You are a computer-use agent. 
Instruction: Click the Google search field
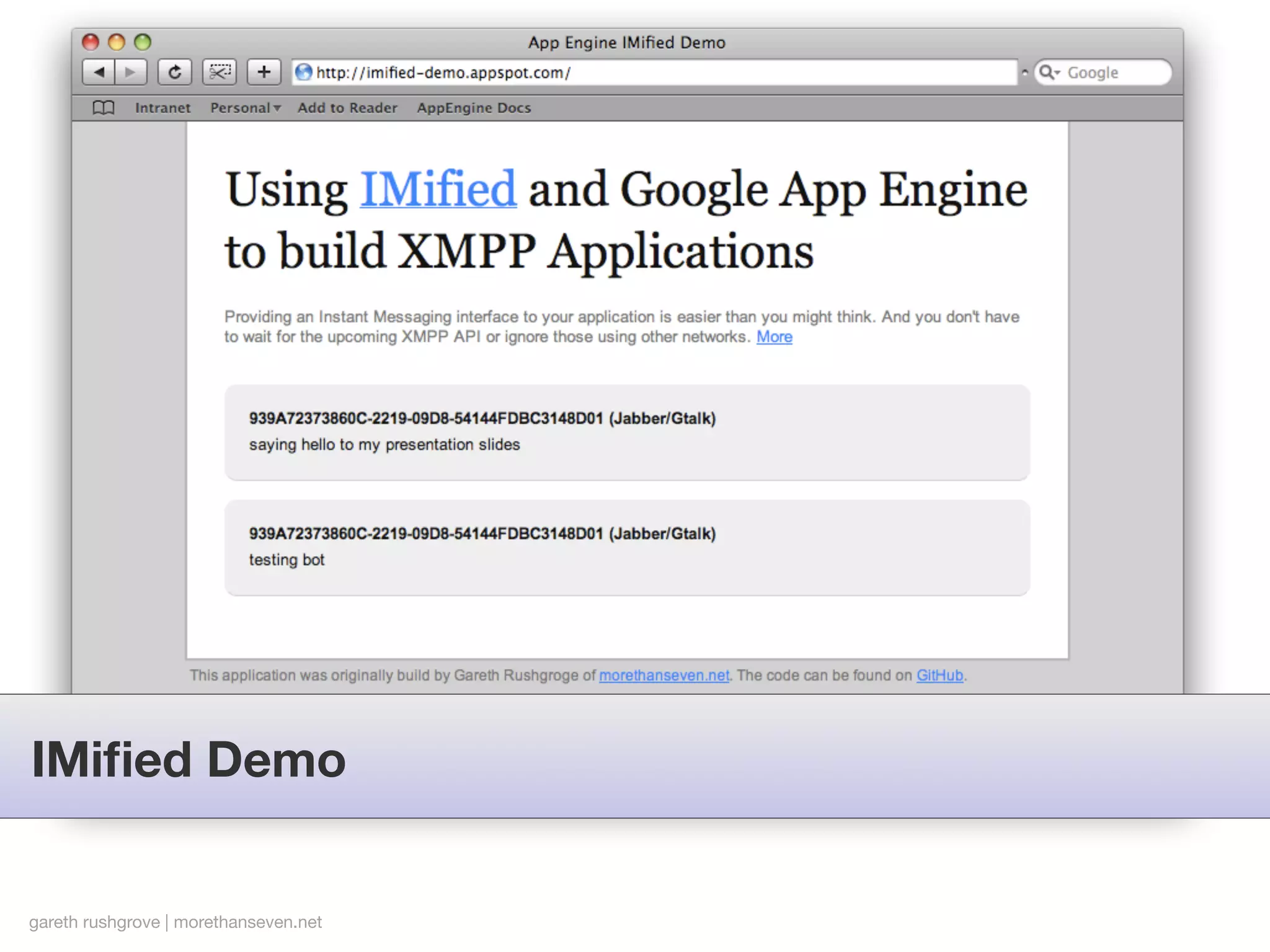(1103, 73)
